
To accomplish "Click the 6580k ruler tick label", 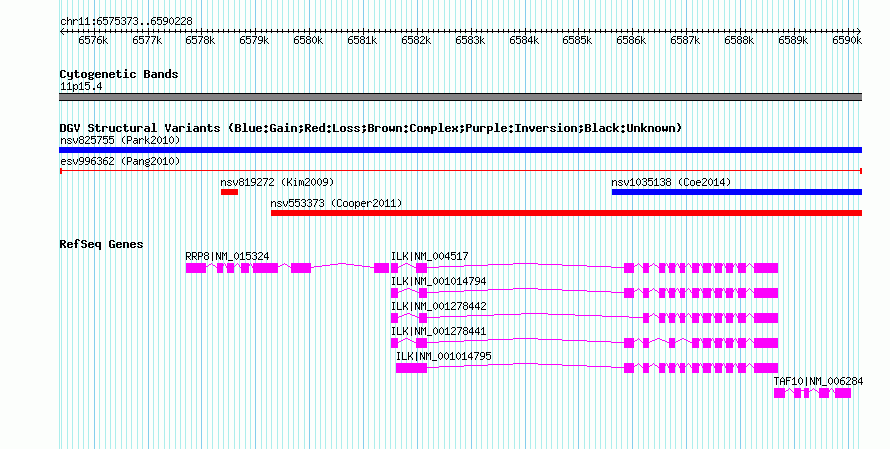I will pyautogui.click(x=308, y=40).
